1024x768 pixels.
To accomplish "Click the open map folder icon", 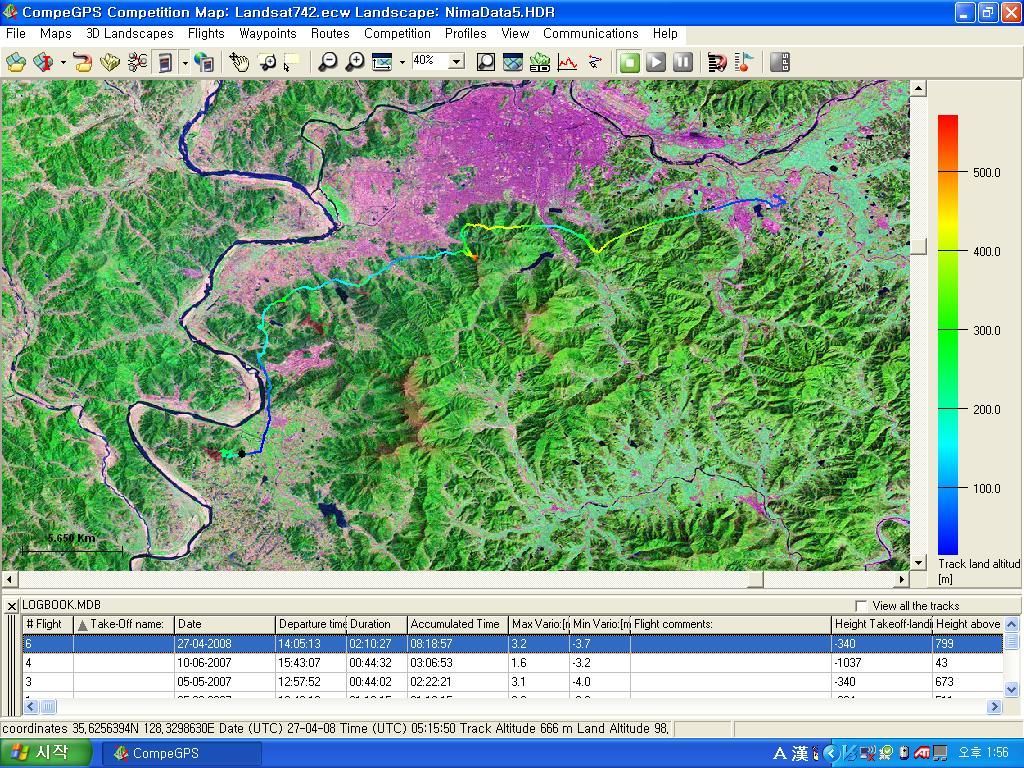I will pyautogui.click(x=16, y=63).
